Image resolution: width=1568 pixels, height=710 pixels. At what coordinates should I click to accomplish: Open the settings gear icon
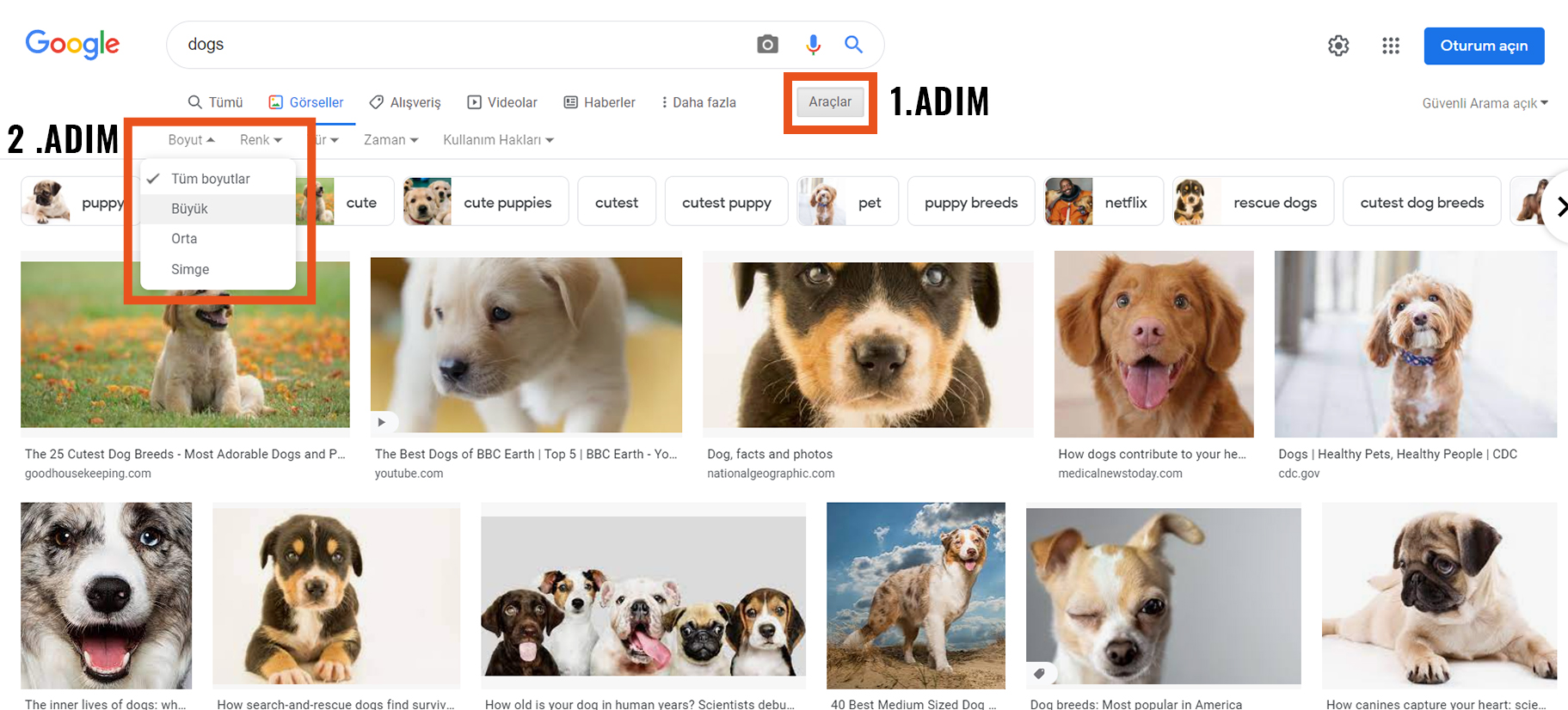(x=1338, y=46)
